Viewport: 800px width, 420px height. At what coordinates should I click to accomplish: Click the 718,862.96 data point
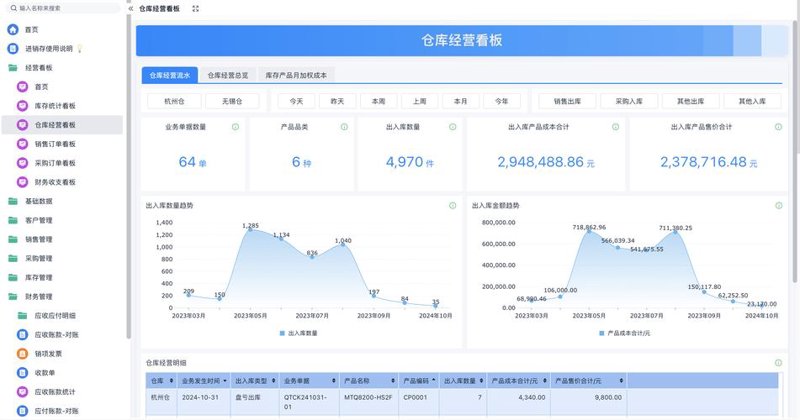(x=589, y=231)
